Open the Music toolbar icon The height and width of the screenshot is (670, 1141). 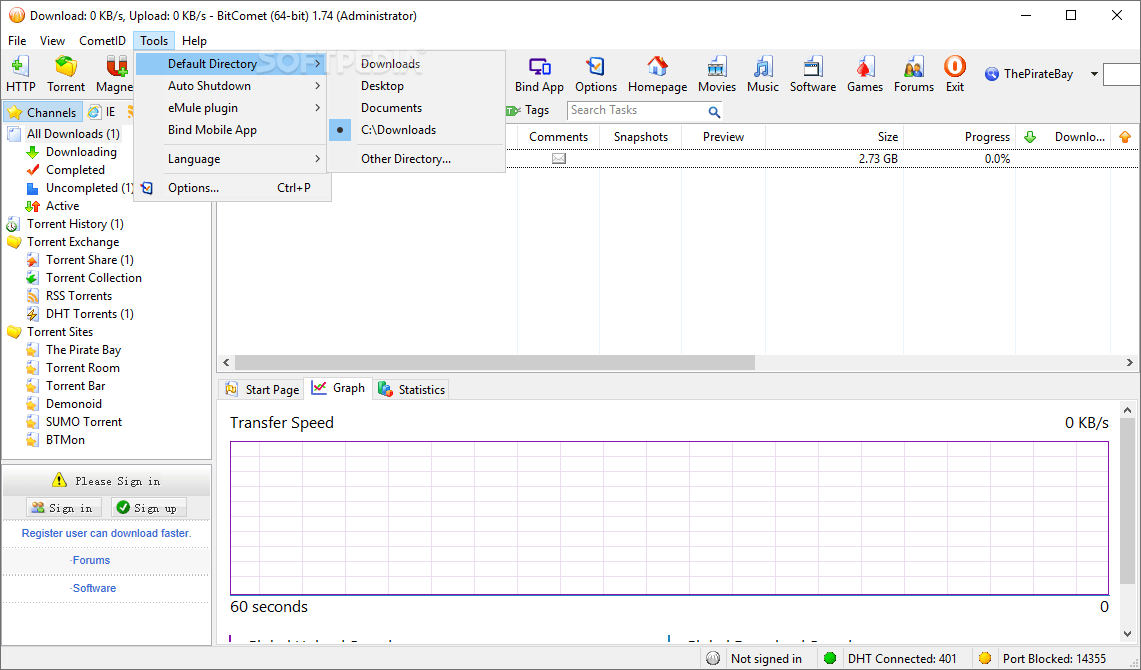coord(763,73)
